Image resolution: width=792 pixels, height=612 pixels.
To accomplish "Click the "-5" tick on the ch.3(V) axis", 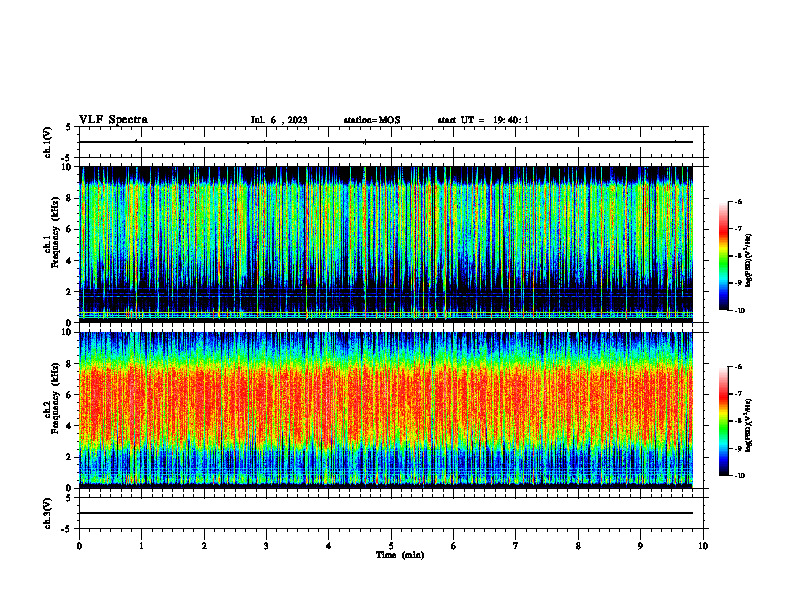I will click(x=67, y=529).
